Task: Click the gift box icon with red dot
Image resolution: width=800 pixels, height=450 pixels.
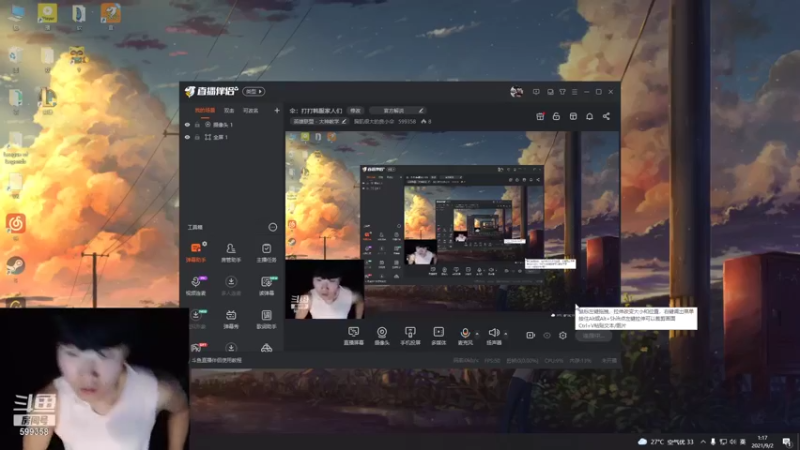Action: coord(540,116)
